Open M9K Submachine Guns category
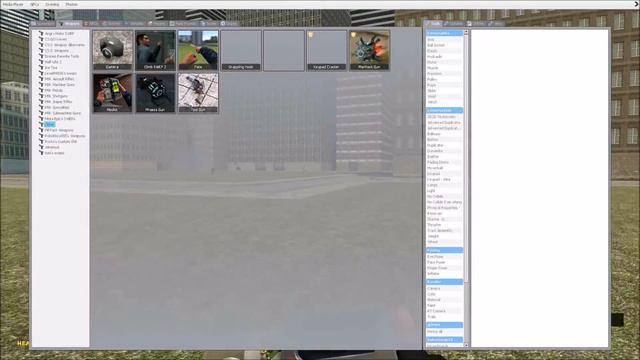 (x=62, y=113)
